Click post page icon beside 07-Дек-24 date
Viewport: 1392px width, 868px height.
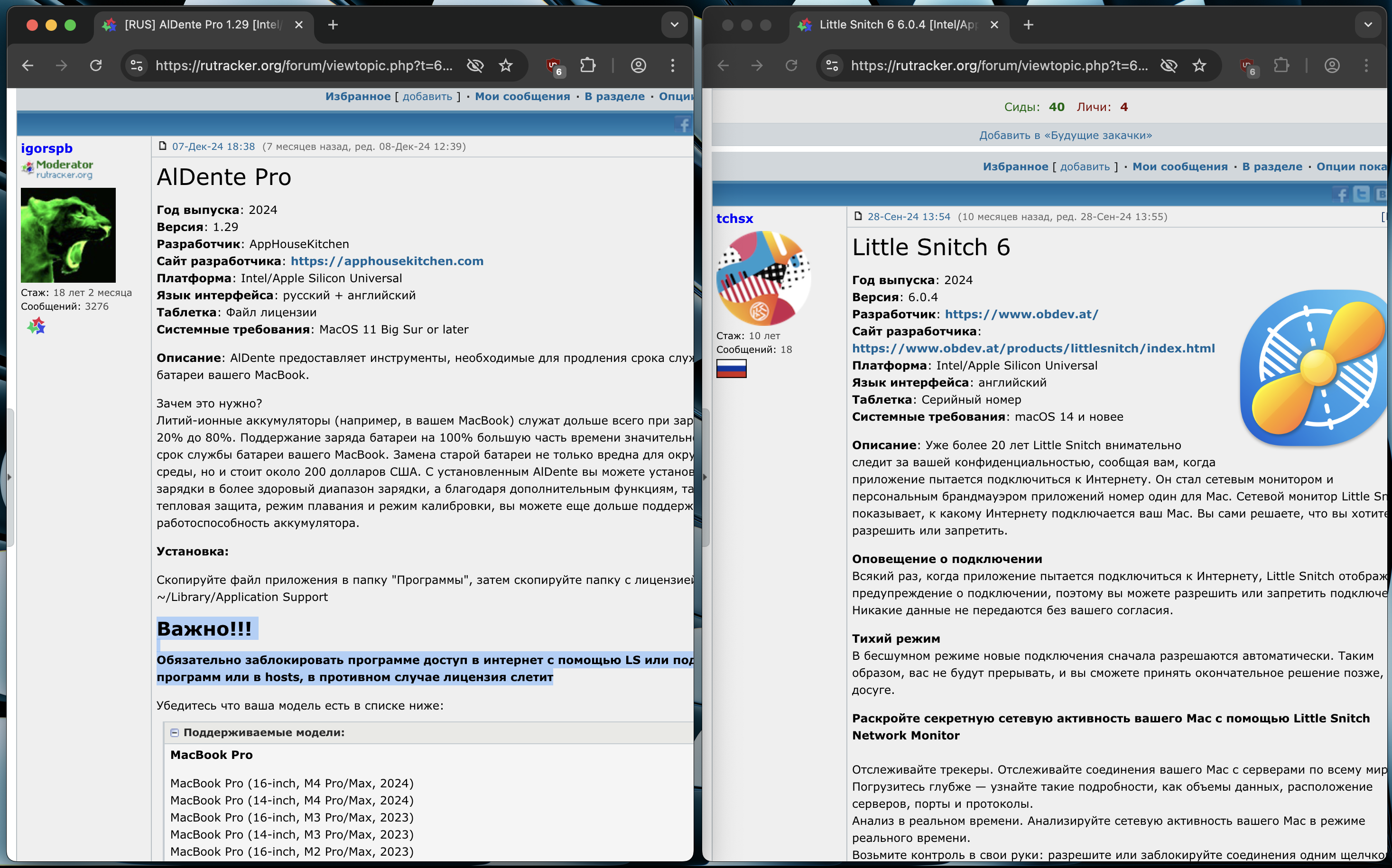(163, 146)
